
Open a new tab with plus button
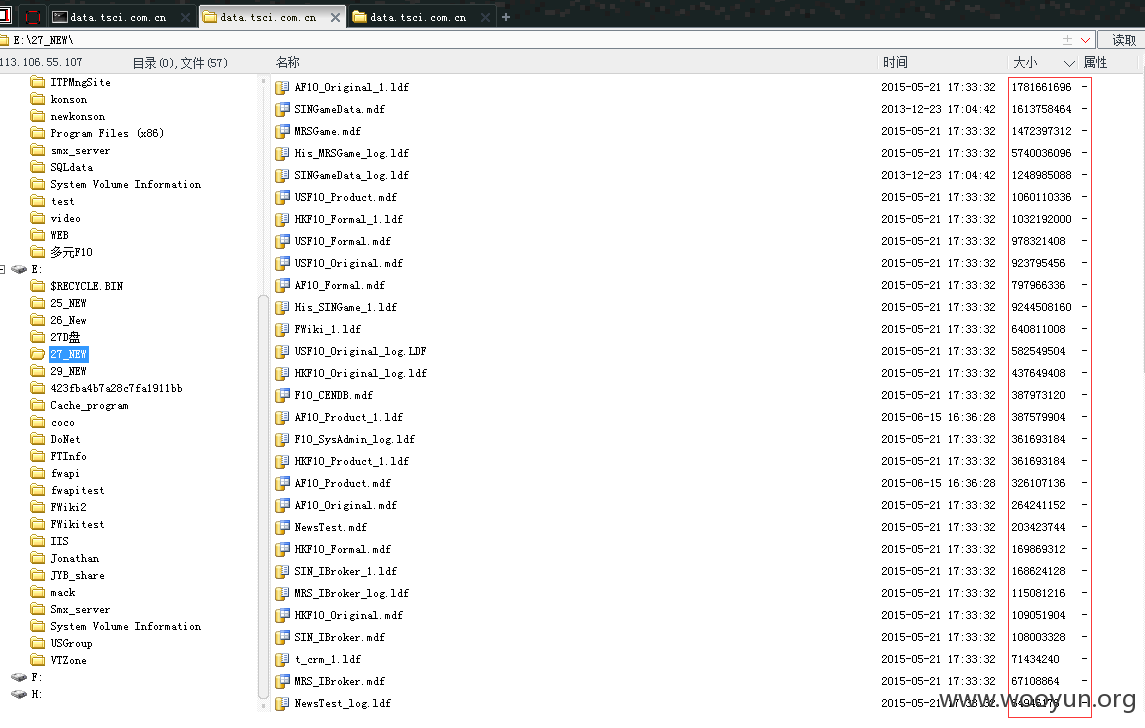[x=505, y=18]
